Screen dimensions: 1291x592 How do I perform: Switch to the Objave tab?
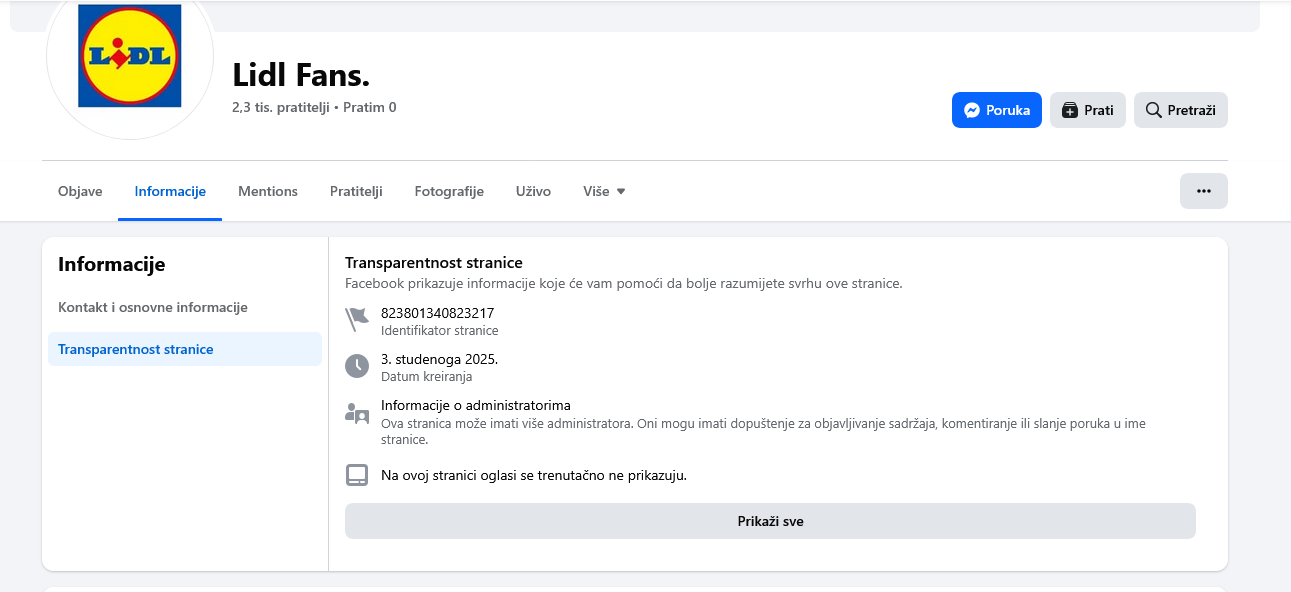pyautogui.click(x=80, y=191)
